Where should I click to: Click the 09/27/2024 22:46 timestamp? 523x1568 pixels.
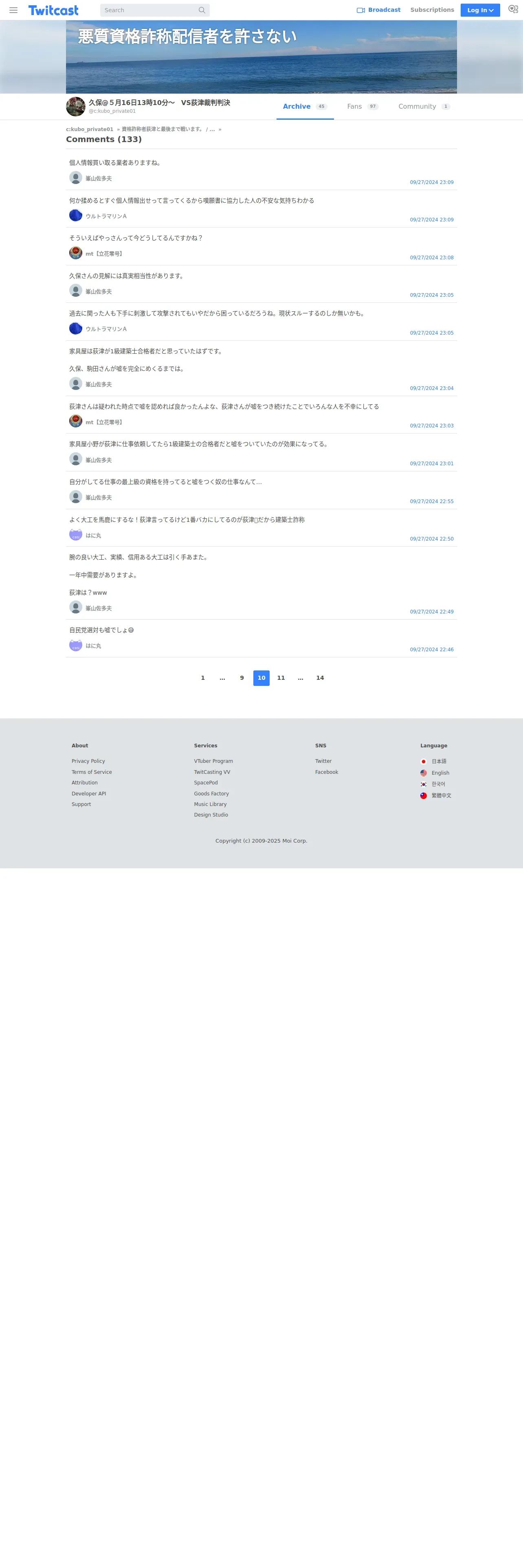pyautogui.click(x=432, y=650)
